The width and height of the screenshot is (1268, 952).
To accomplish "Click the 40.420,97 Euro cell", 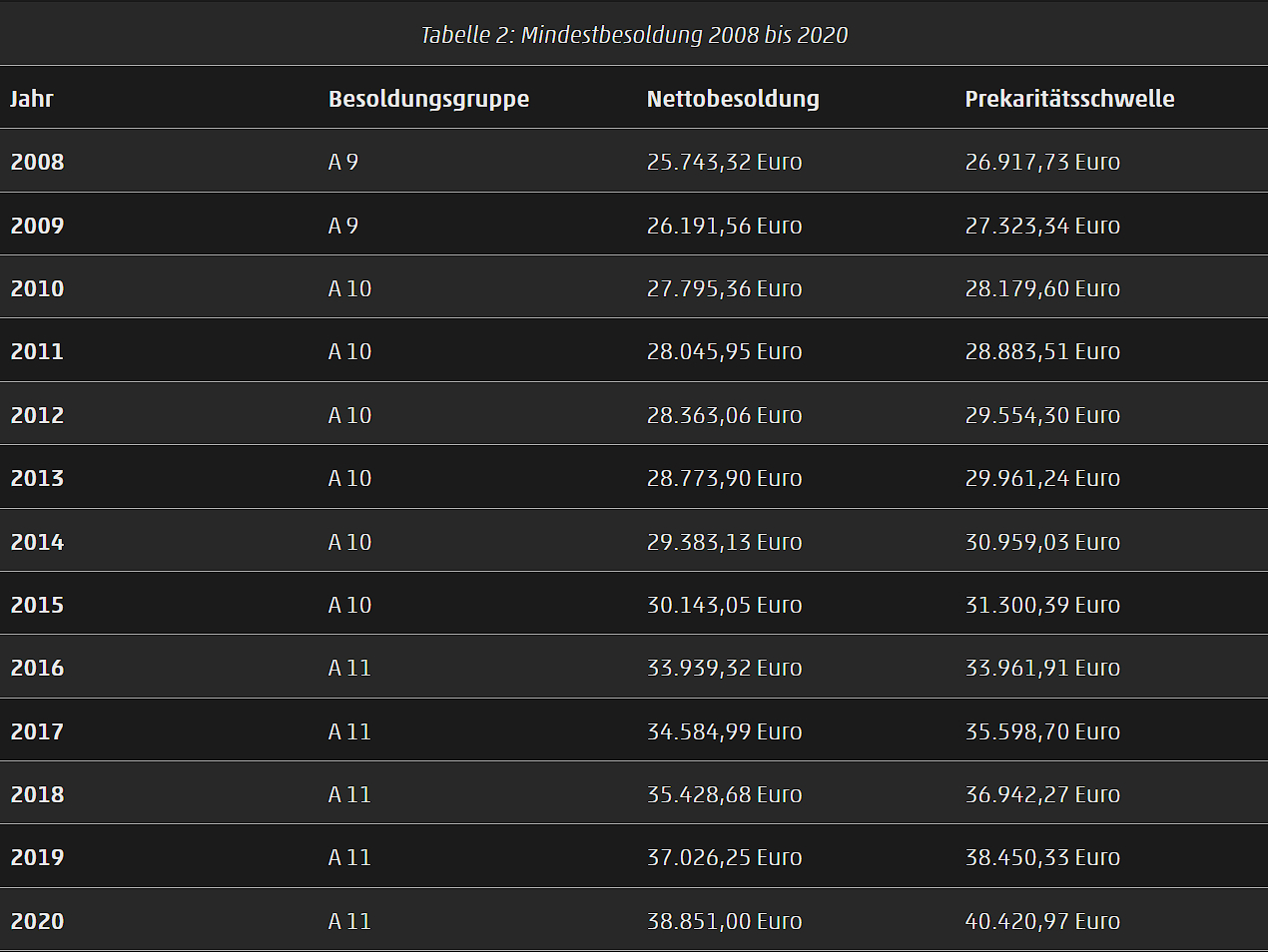I will 1042,921.
